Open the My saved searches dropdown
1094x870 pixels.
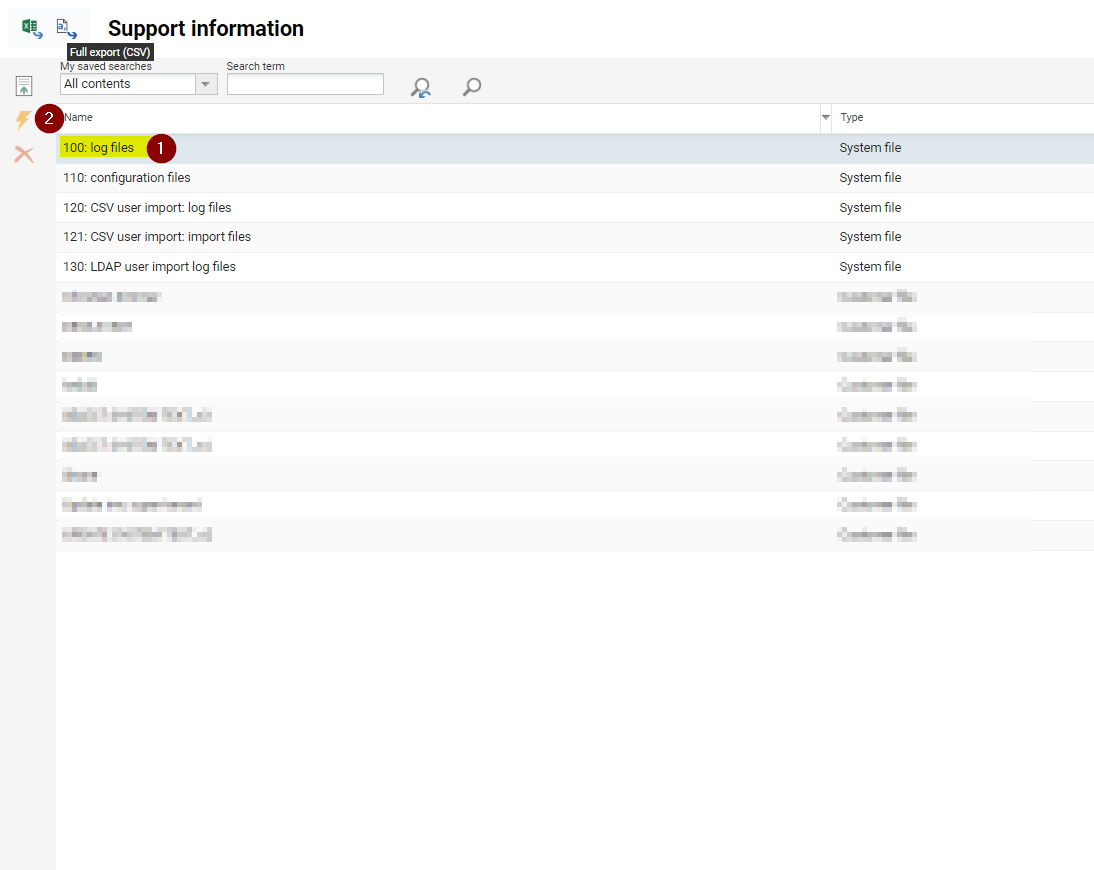point(206,84)
